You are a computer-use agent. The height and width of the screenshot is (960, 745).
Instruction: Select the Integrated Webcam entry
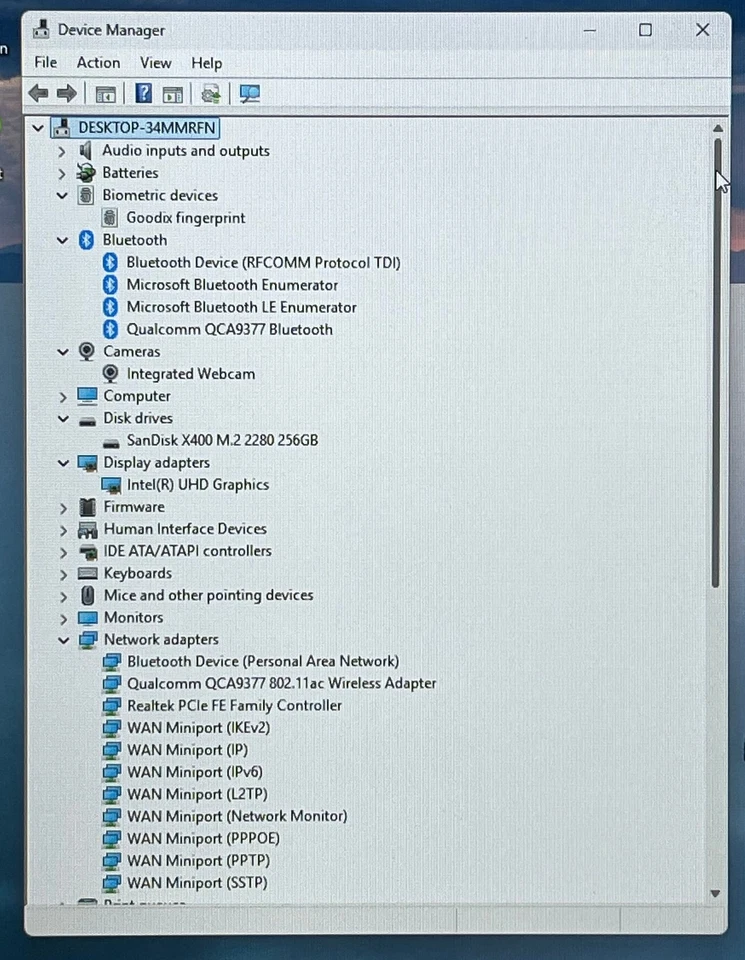190,374
